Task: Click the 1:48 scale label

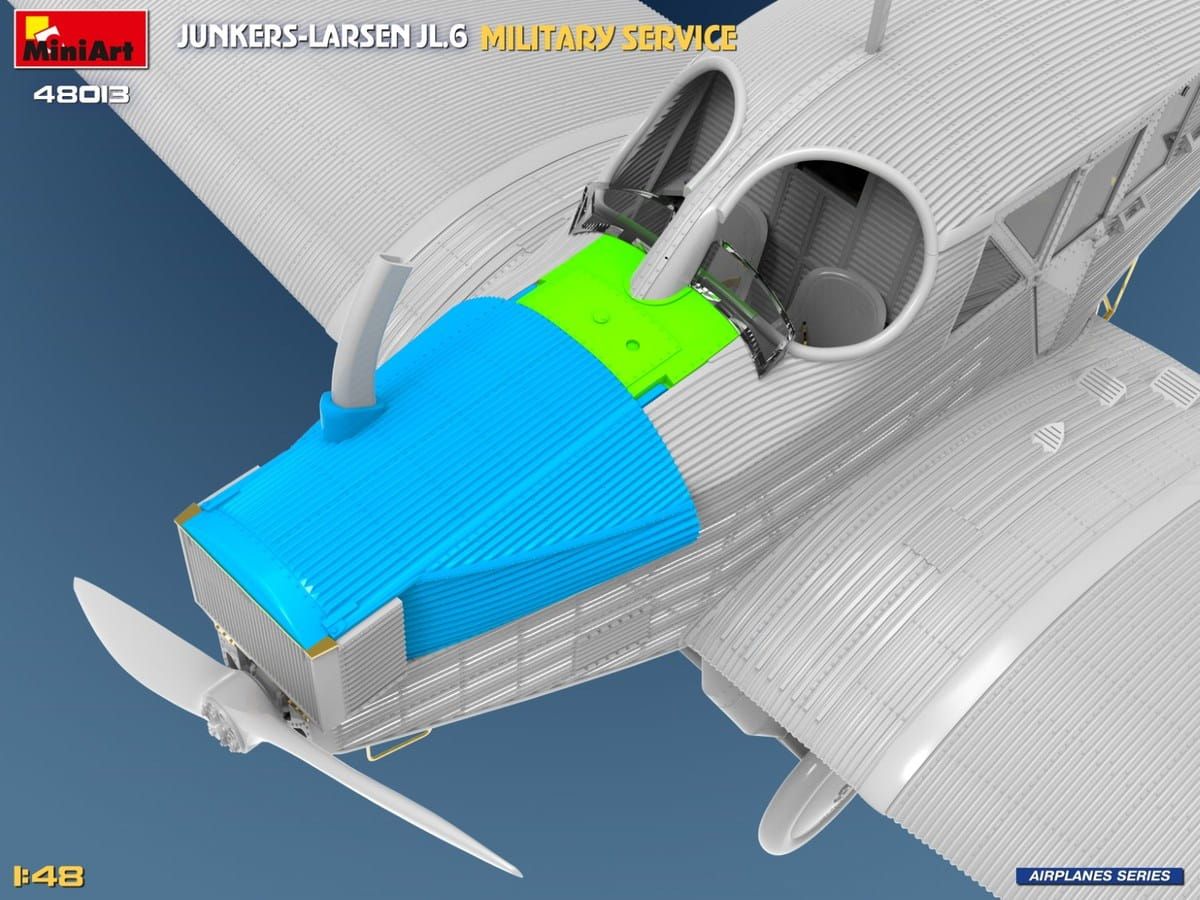Action: pyautogui.click(x=48, y=876)
